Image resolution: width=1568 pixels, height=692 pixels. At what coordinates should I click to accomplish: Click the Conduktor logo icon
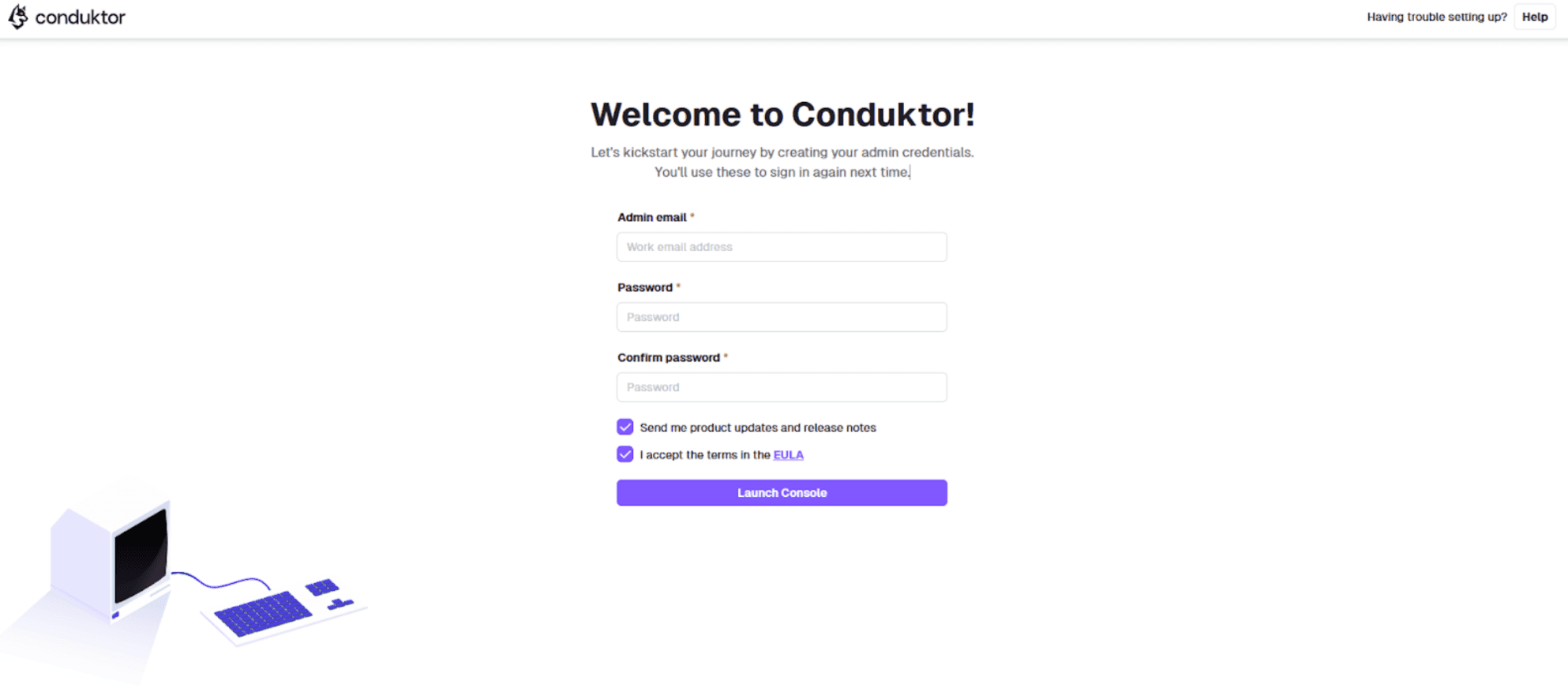[x=17, y=17]
